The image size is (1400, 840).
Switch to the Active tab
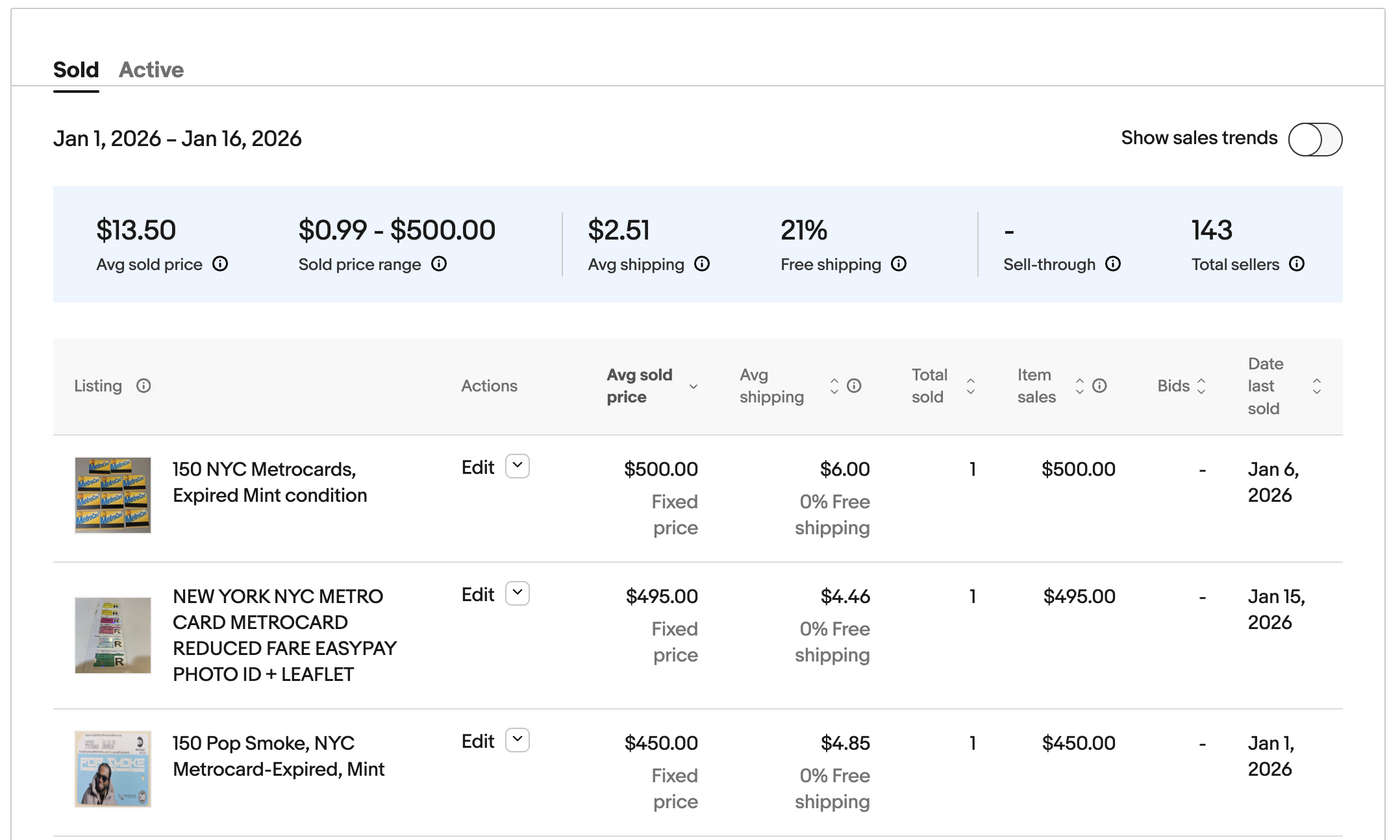click(x=151, y=69)
